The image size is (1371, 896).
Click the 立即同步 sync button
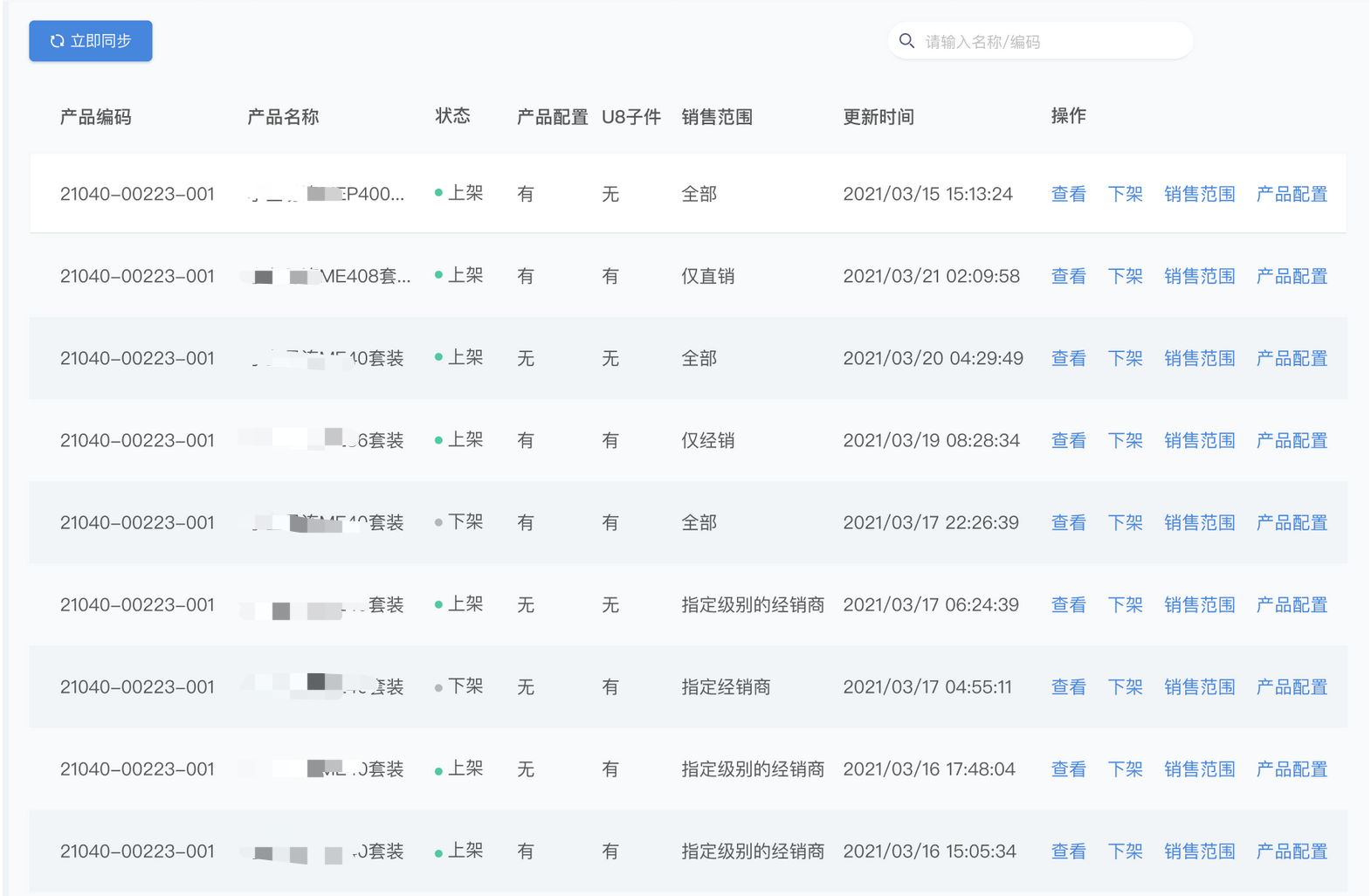coord(91,41)
